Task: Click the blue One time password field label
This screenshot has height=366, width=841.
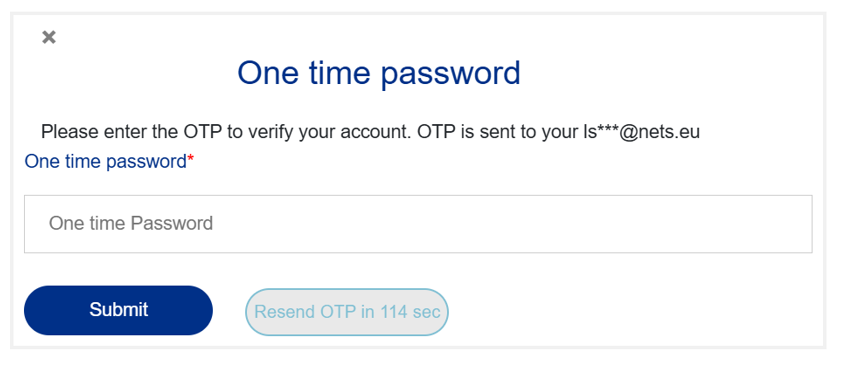Action: click(105, 162)
